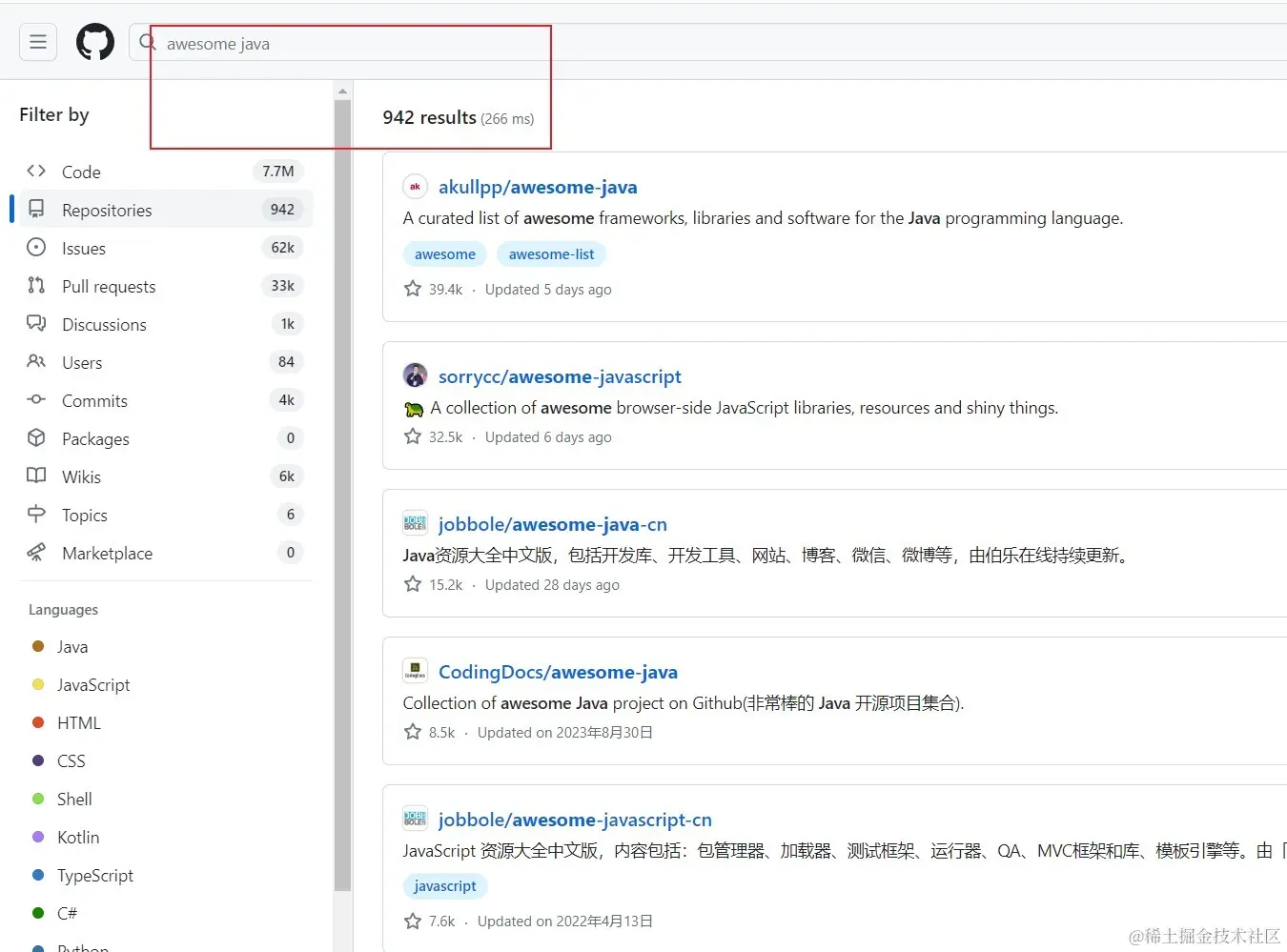Image resolution: width=1287 pixels, height=952 pixels.
Task: Click 'Updated 28 days ago' text
Action: click(552, 585)
